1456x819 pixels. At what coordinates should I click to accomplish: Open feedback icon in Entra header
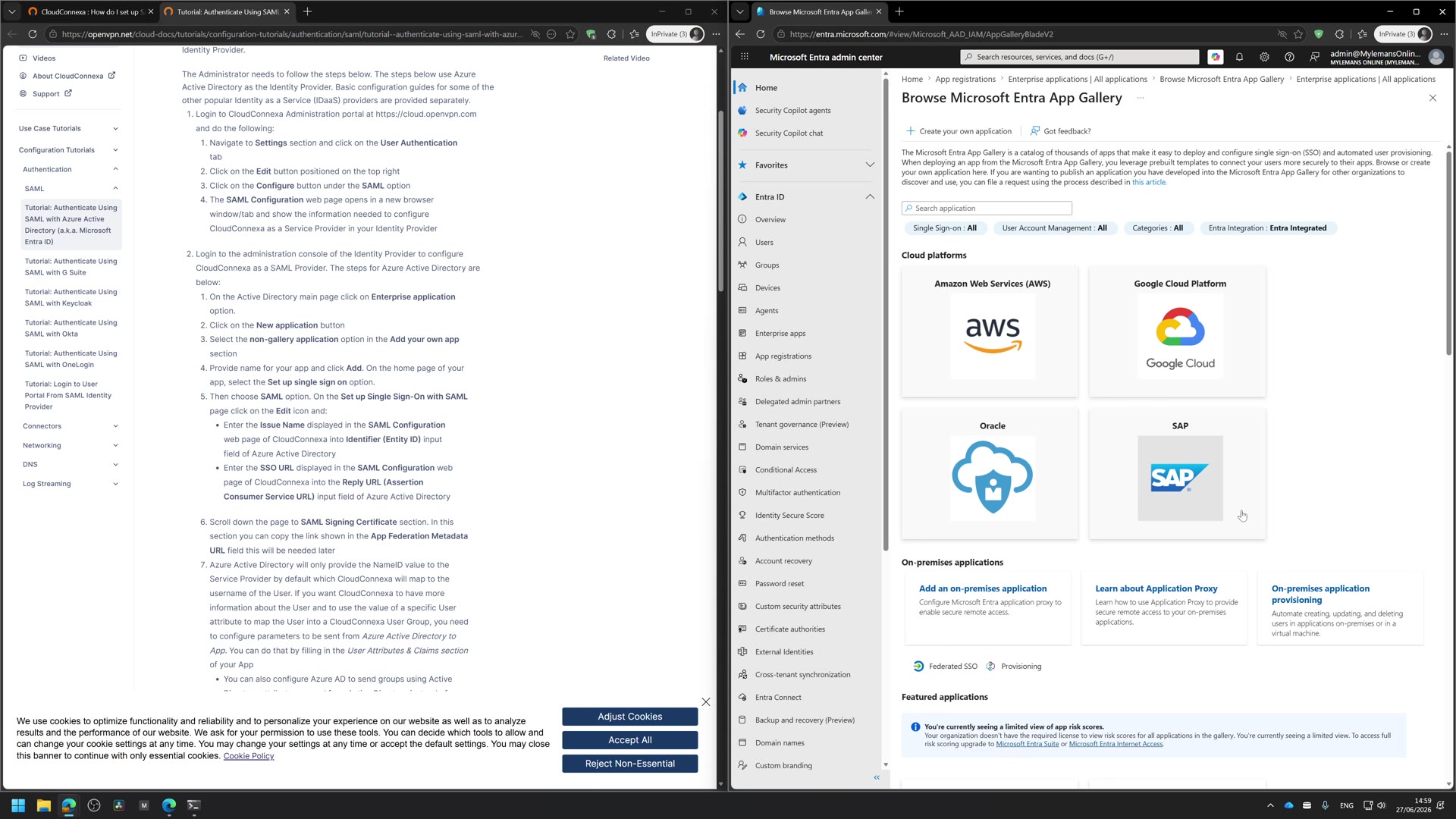click(1314, 57)
